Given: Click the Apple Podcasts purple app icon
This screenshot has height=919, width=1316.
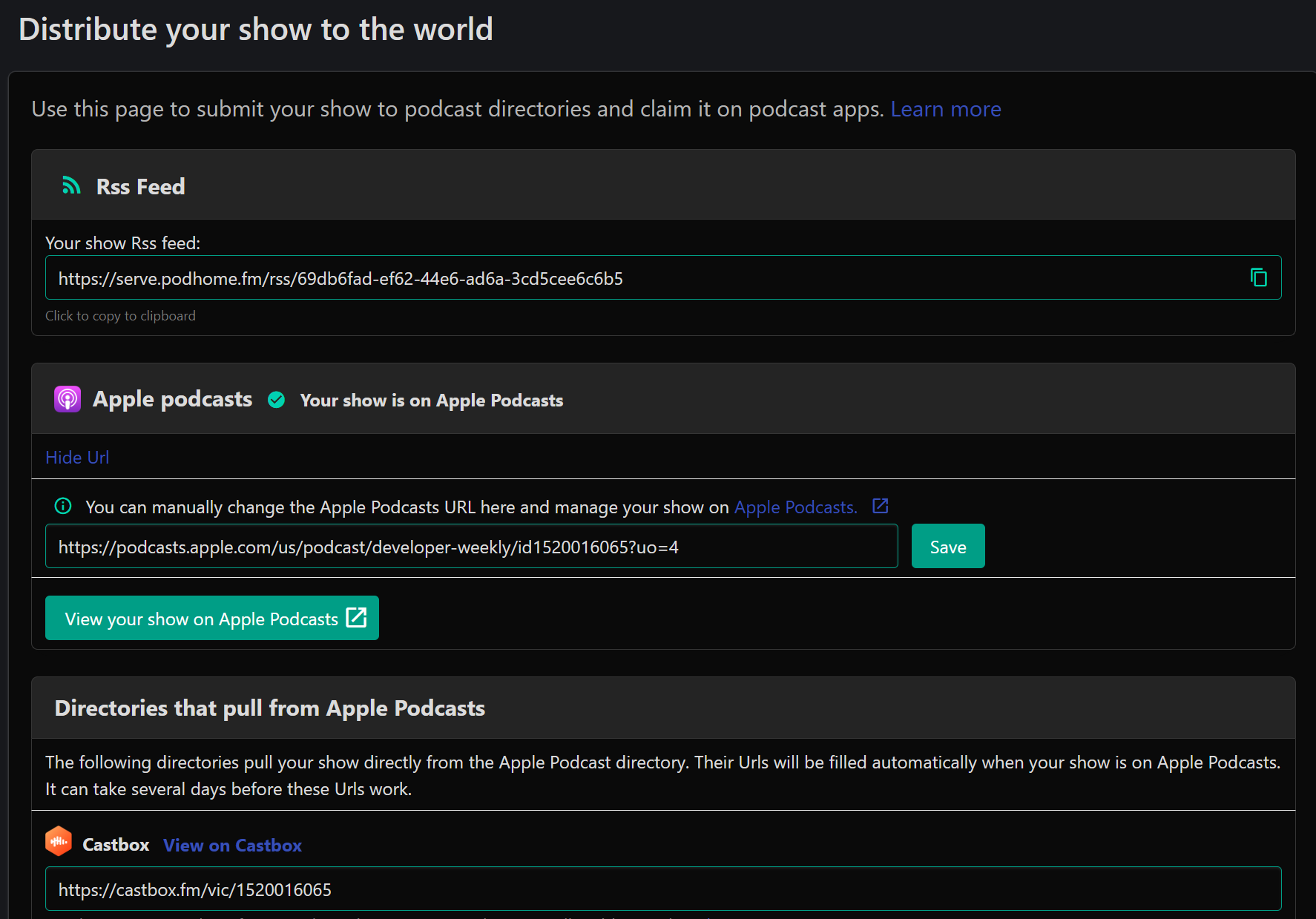Looking at the screenshot, I should click(x=68, y=399).
